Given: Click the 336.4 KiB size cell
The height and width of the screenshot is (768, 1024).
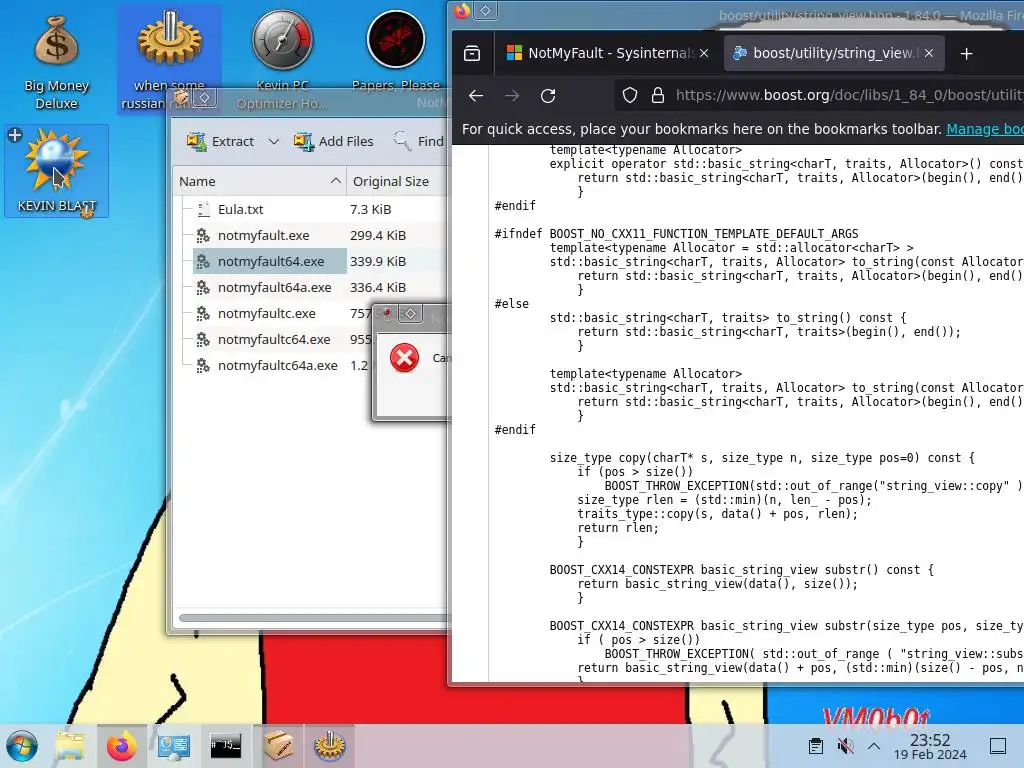Looking at the screenshot, I should coord(377,287).
